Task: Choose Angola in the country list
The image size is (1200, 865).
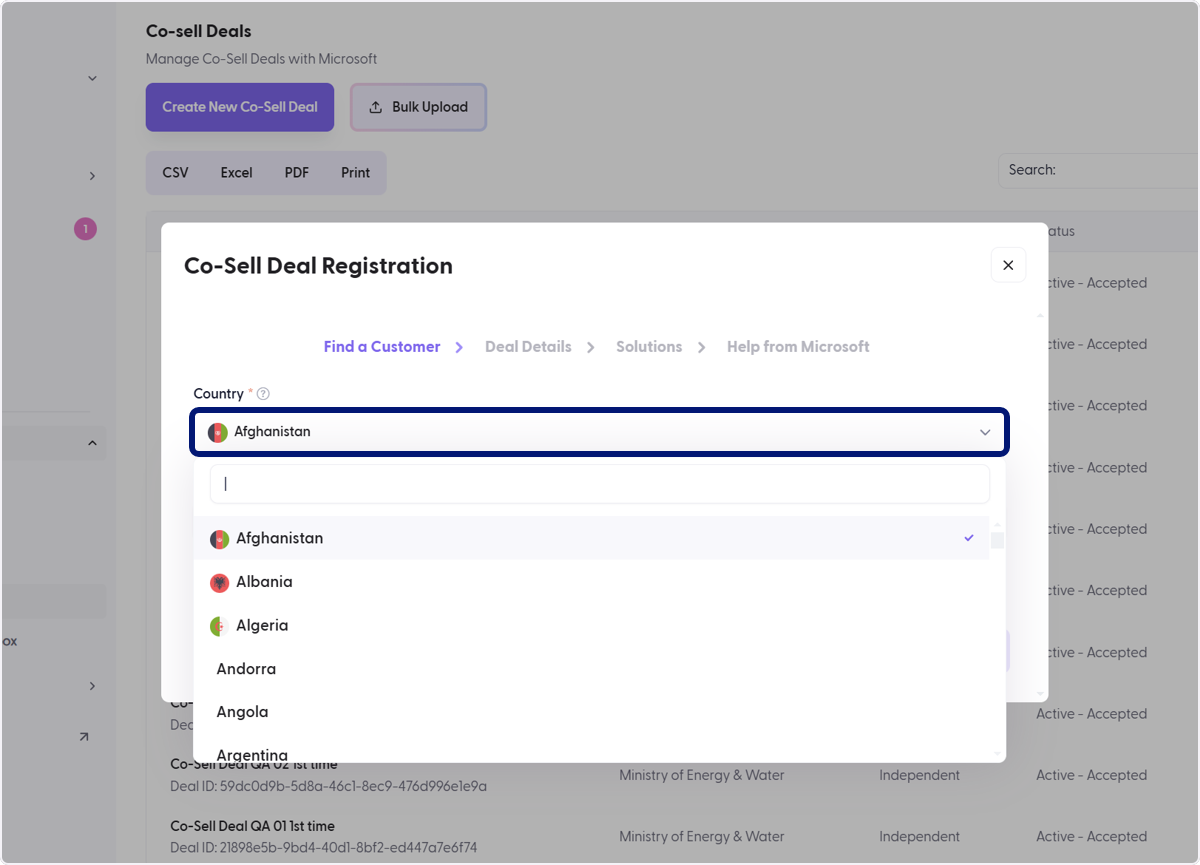Action: (592, 712)
